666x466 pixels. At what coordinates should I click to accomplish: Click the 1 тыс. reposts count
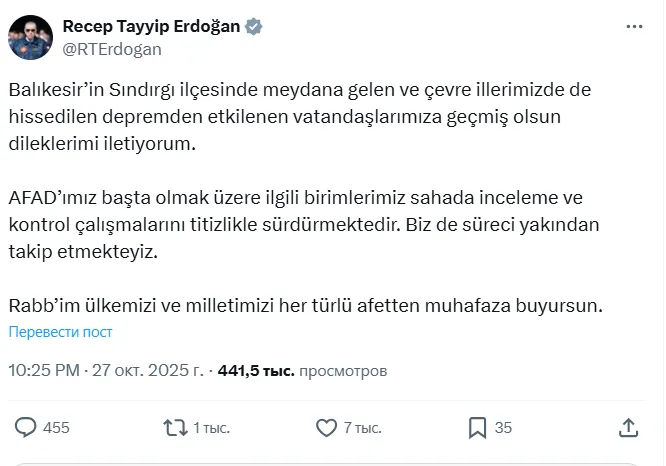(x=211, y=428)
